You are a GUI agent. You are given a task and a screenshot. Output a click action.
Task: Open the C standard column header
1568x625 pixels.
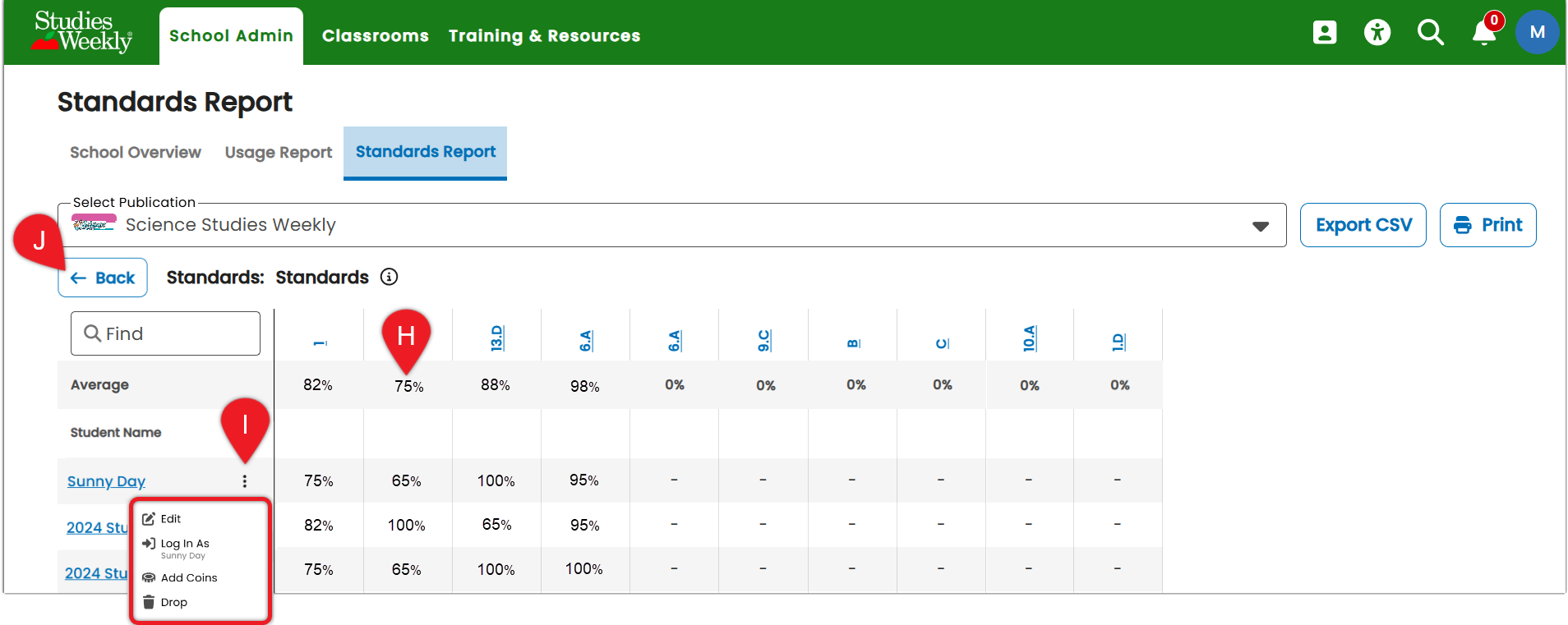943,343
